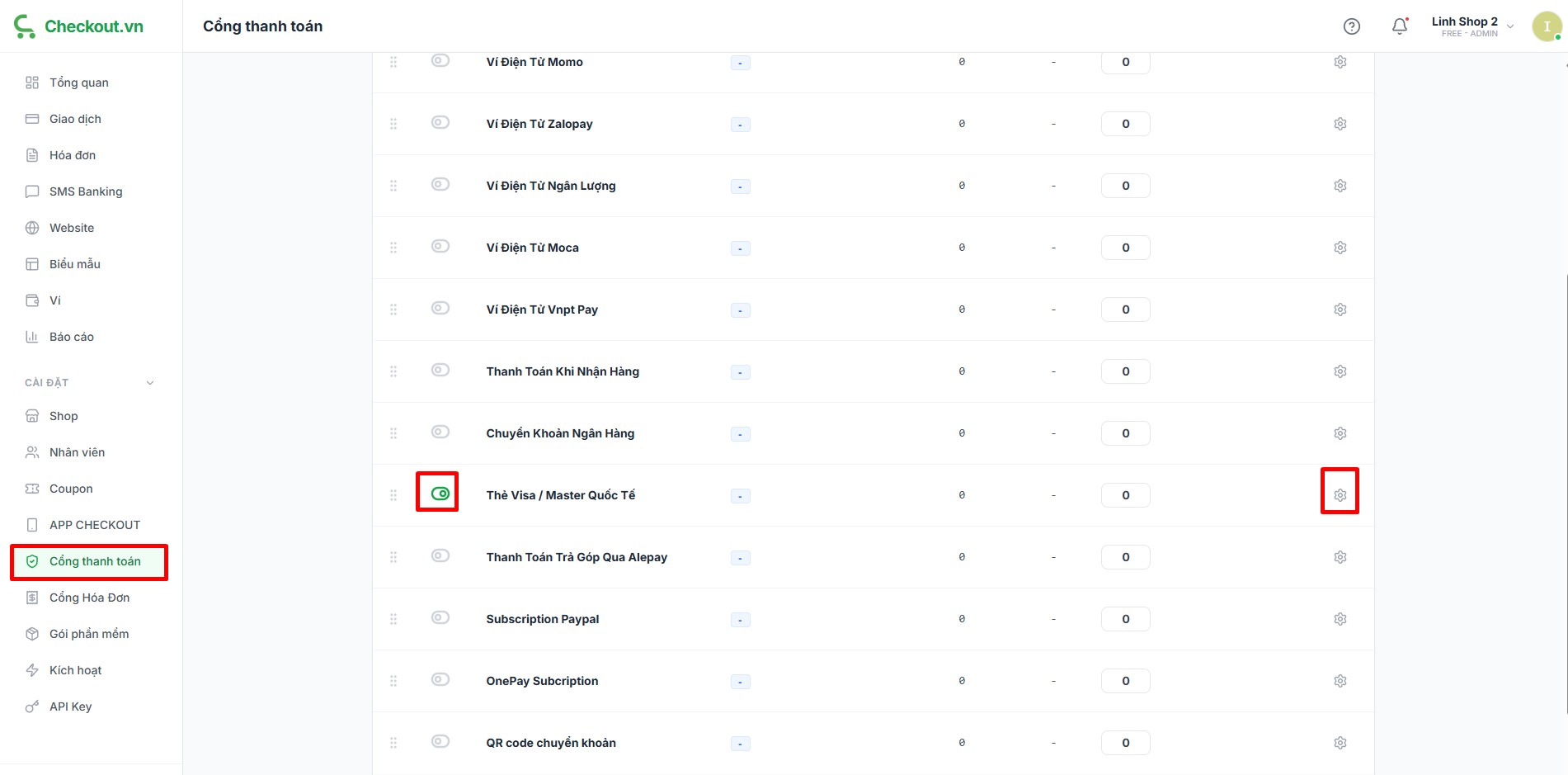Collapse the CÀI ĐẶT sidebar section
The width and height of the screenshot is (1568, 775).
tap(150, 383)
